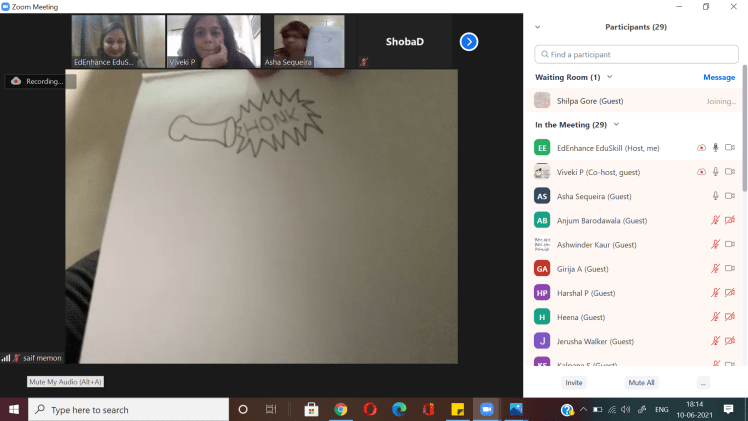This screenshot has width=748, height=421.
Task: Toggle Anjum Barodawala's muted microphone
Action: tap(715, 220)
